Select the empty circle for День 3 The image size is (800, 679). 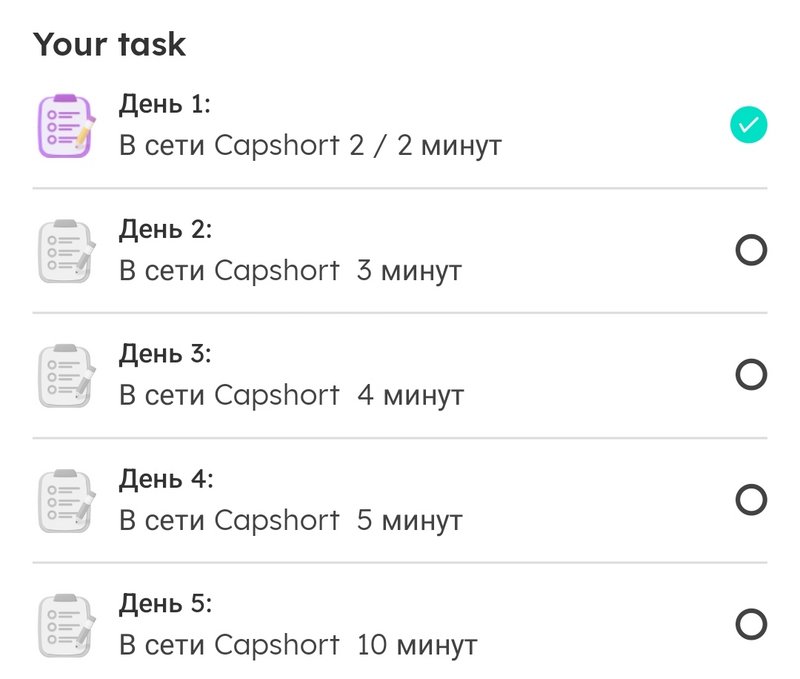point(751,374)
